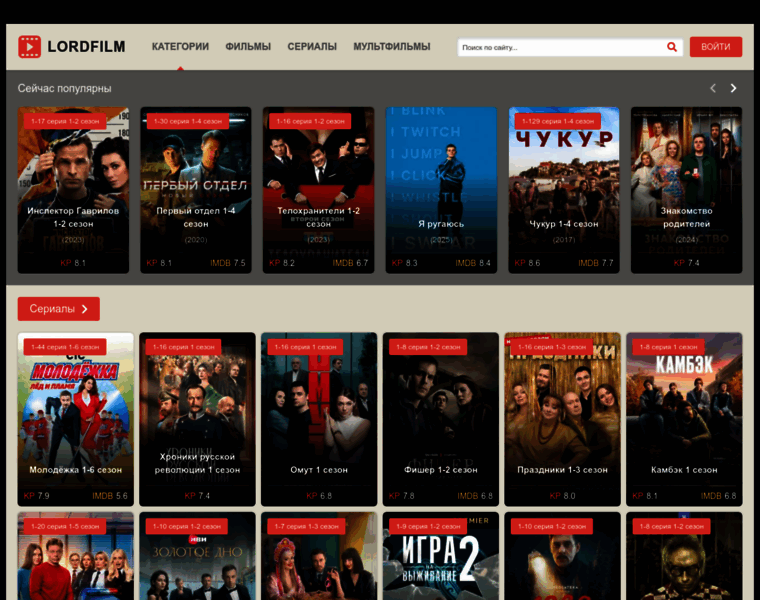Image resolution: width=760 pixels, height=600 pixels.
Task: Open Праздники 1-3 сезон card
Action: click(562, 419)
